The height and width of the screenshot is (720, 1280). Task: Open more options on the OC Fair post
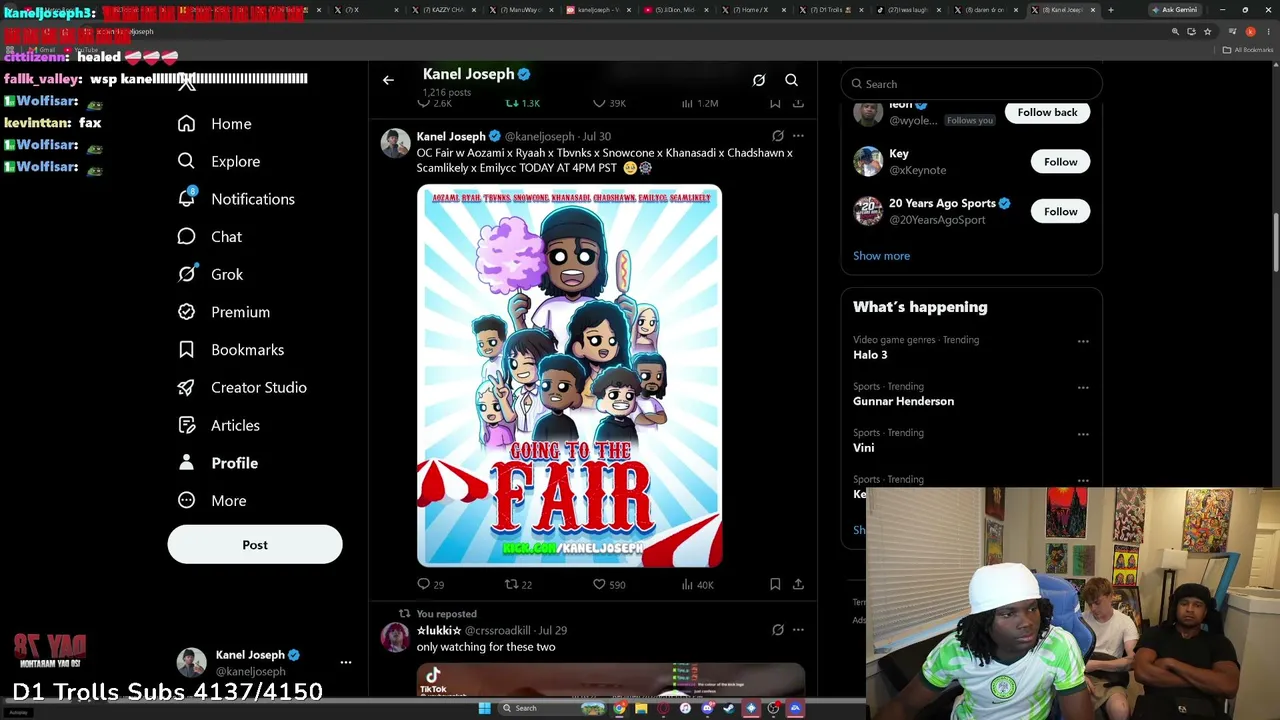tap(798, 136)
